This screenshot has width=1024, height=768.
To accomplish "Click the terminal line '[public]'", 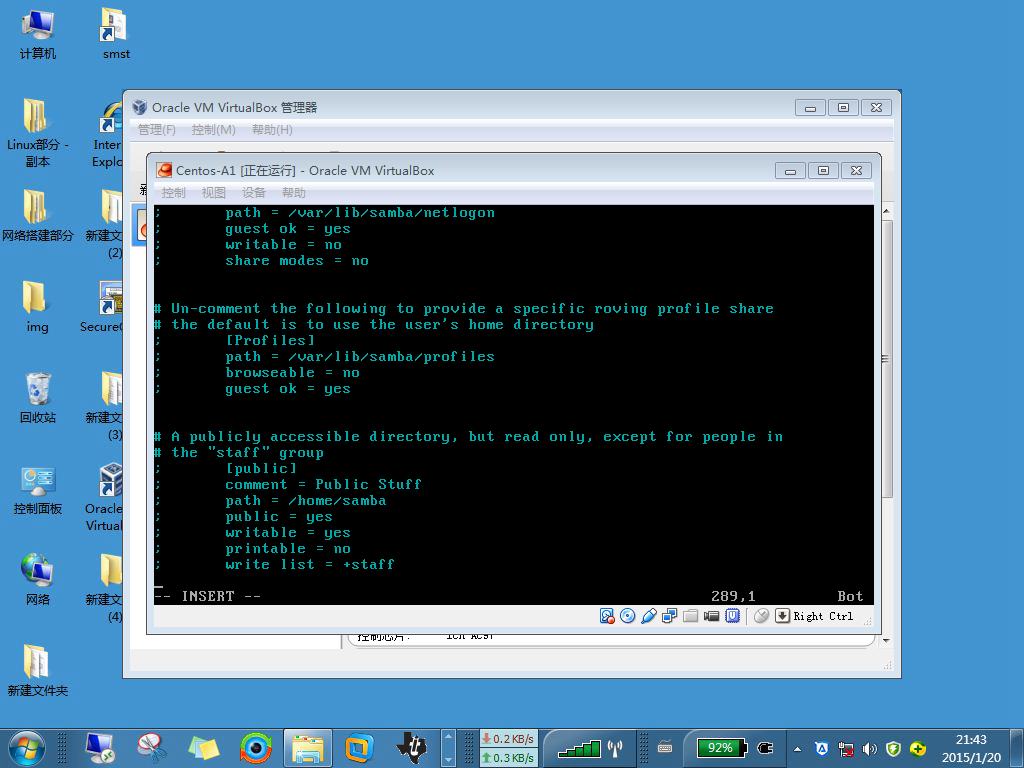I will click(261, 468).
